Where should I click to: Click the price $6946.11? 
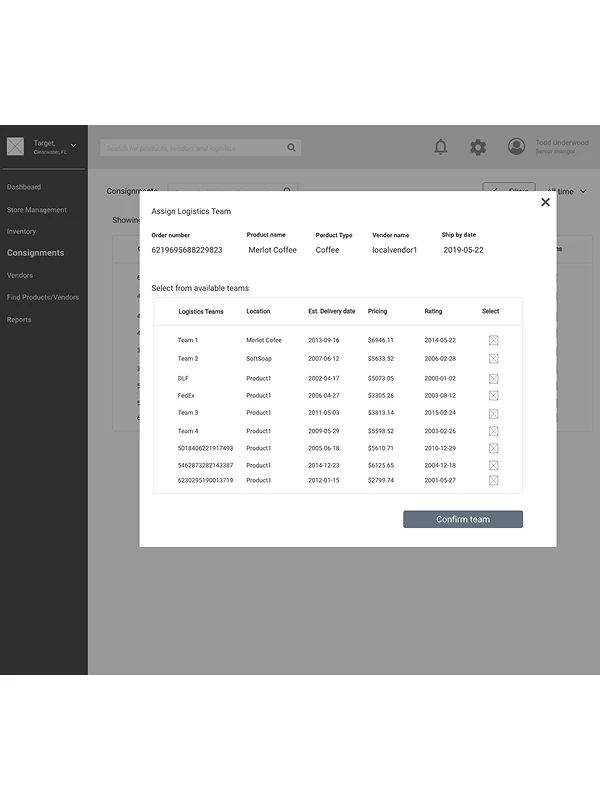click(381, 340)
